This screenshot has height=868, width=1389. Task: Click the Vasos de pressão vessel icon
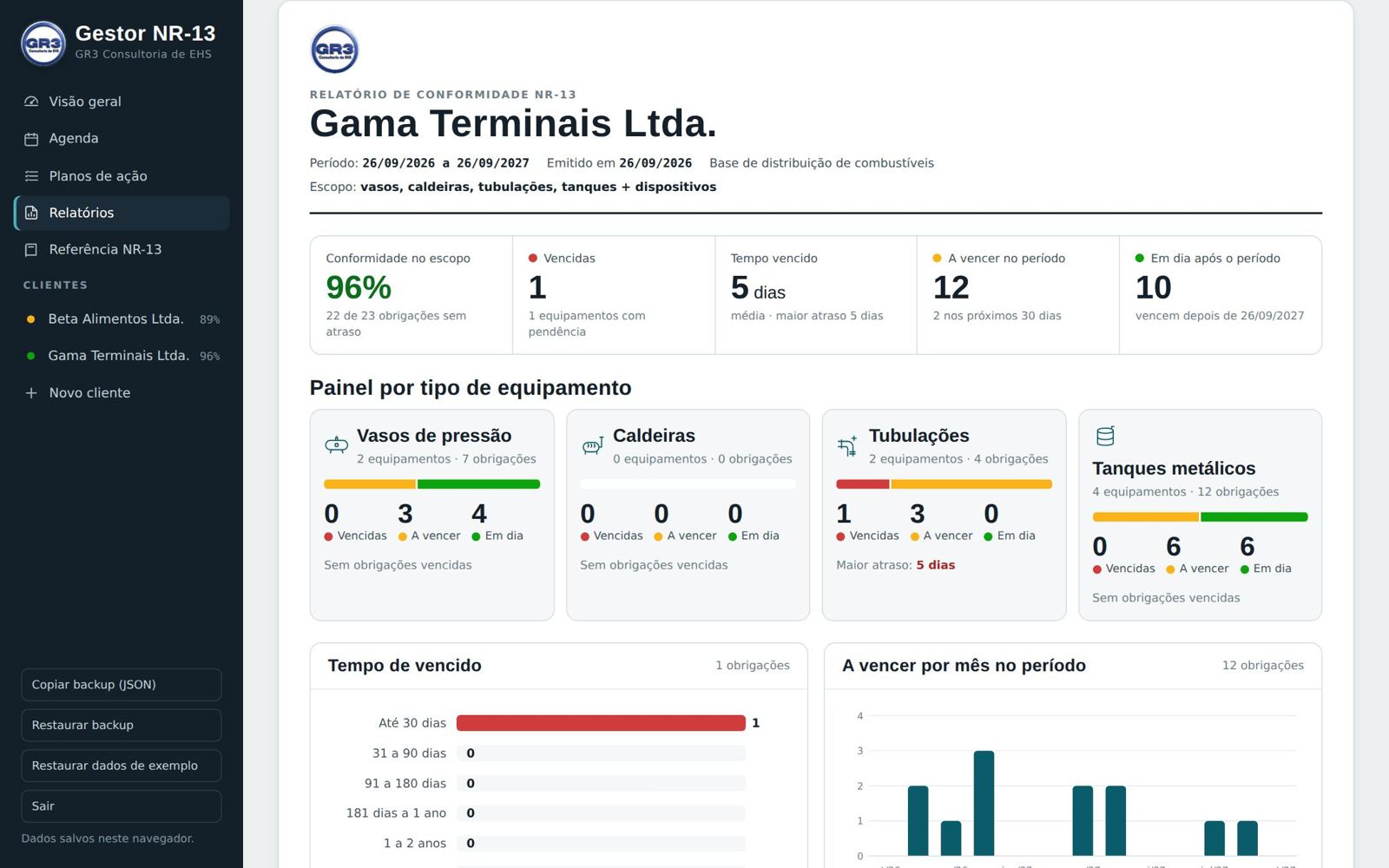(336, 445)
